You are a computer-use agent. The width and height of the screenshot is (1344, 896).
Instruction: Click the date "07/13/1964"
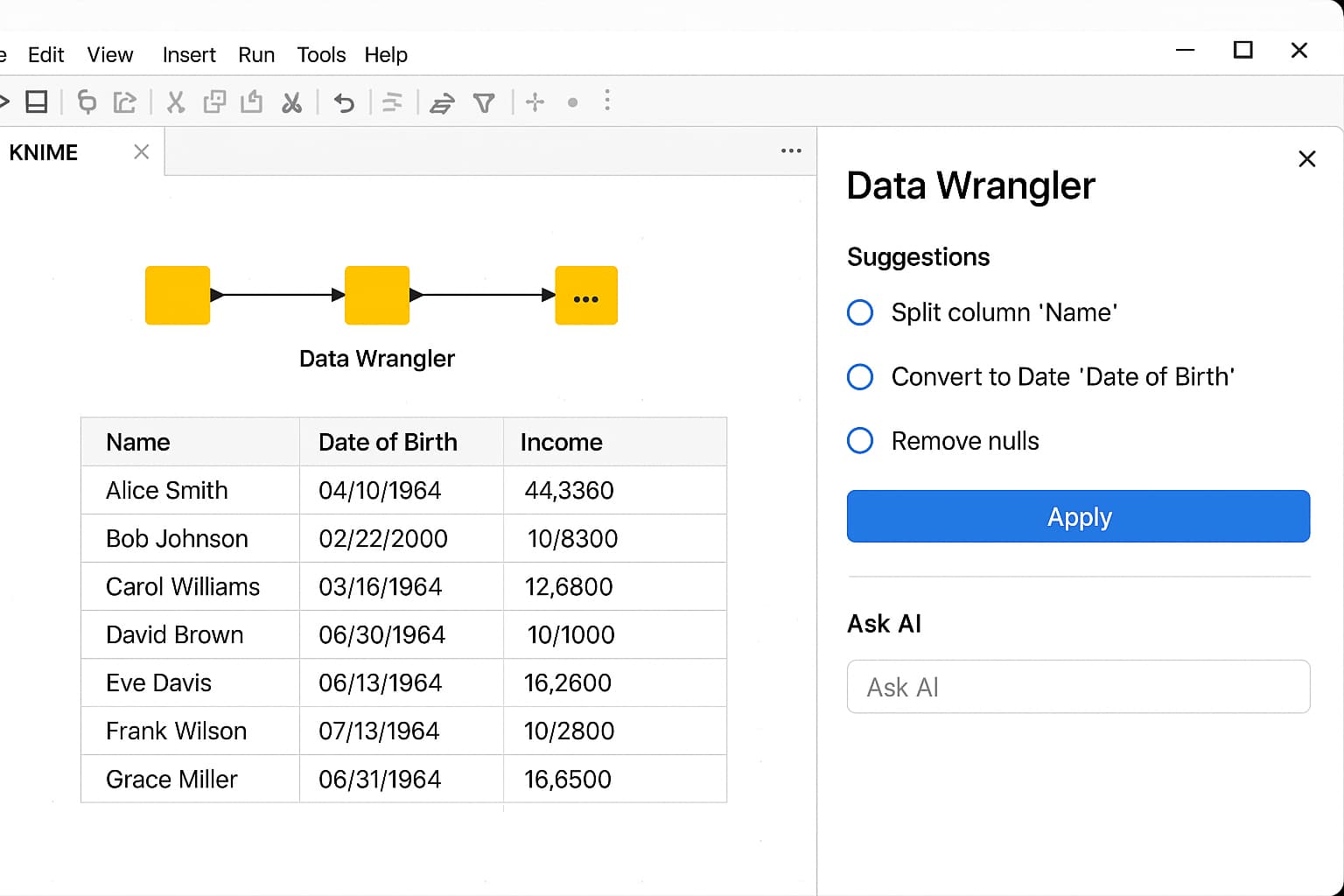pos(379,731)
